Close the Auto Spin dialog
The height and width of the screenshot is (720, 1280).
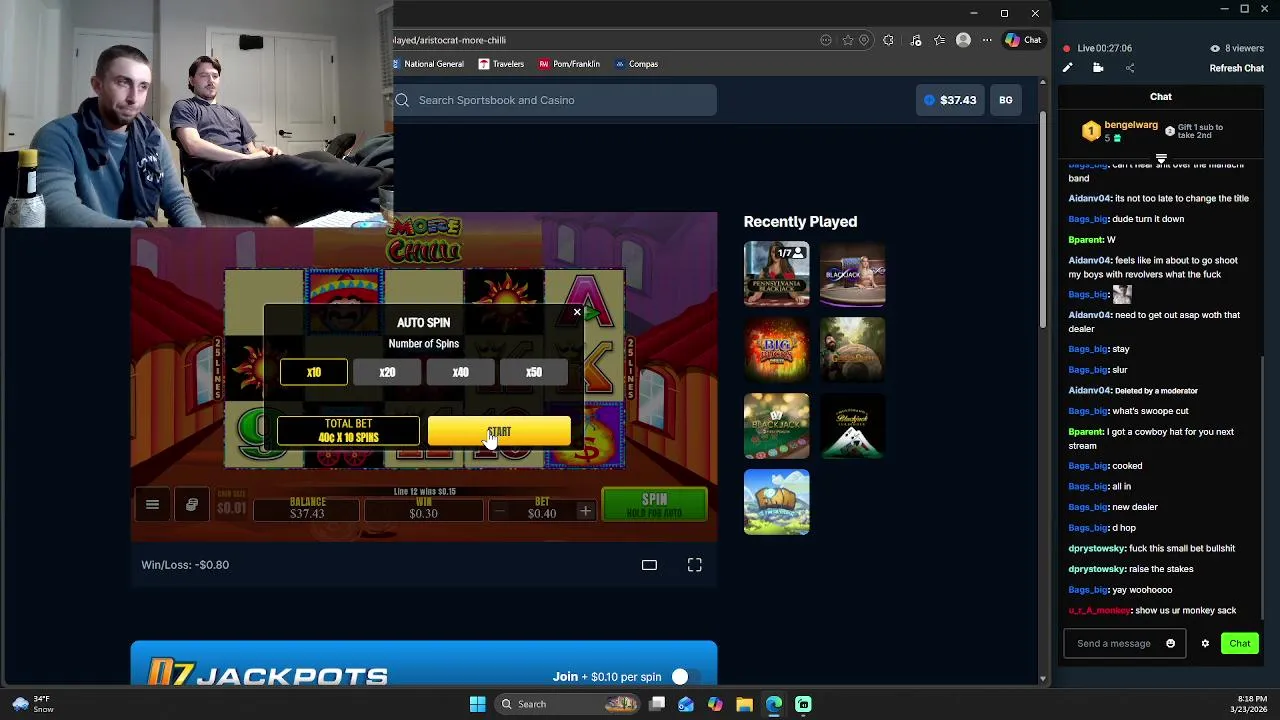[577, 312]
